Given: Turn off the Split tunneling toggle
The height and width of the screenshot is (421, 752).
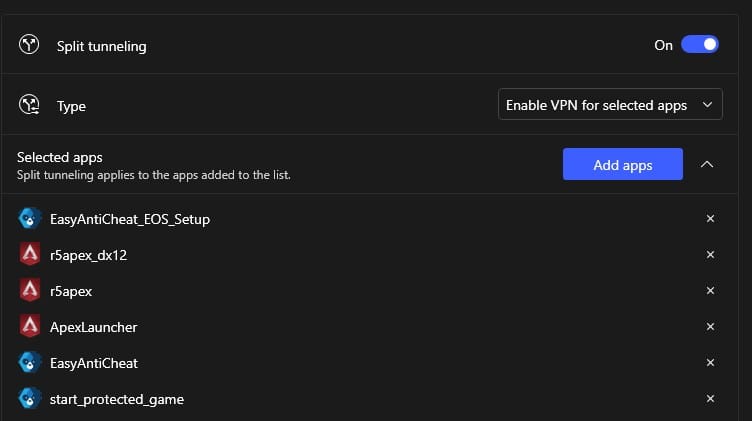Looking at the screenshot, I should [700, 45].
